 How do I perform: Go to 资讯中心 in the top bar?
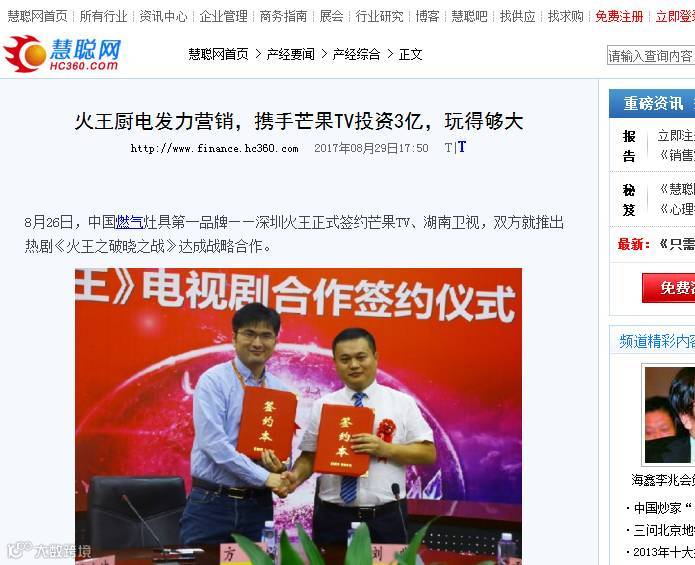click(x=163, y=16)
